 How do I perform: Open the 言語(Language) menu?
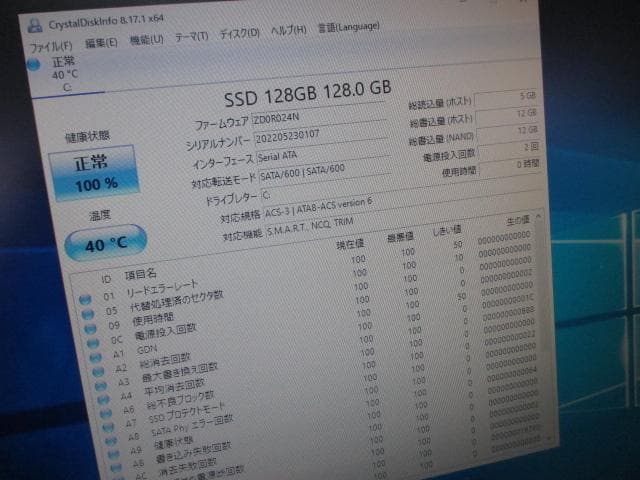(x=349, y=27)
